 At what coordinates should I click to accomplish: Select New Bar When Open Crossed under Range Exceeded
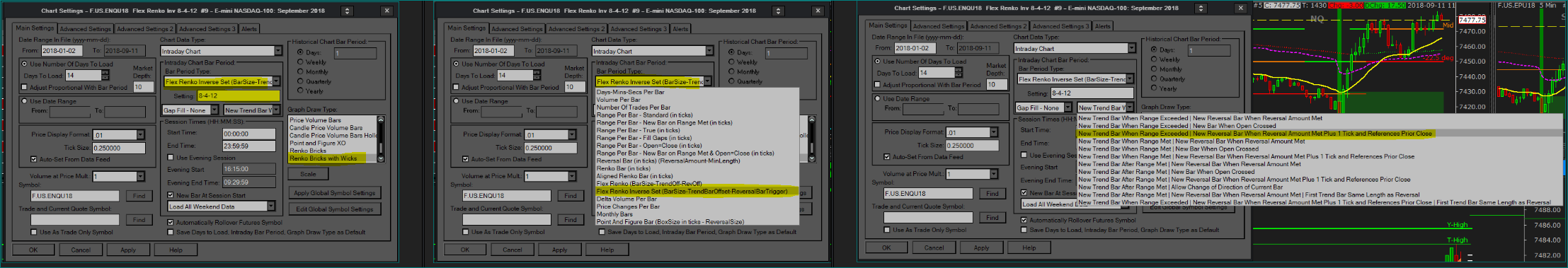(1319, 126)
